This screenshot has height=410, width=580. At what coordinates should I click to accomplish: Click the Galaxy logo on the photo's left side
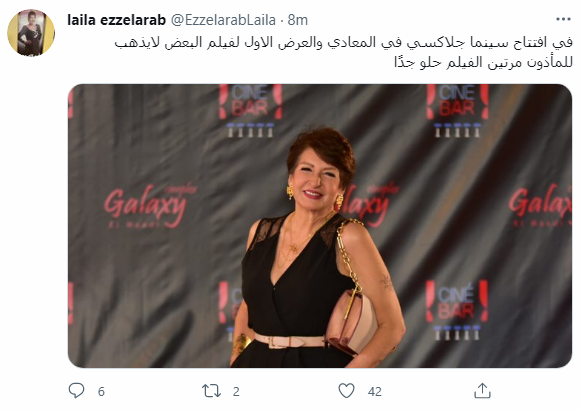pos(150,206)
